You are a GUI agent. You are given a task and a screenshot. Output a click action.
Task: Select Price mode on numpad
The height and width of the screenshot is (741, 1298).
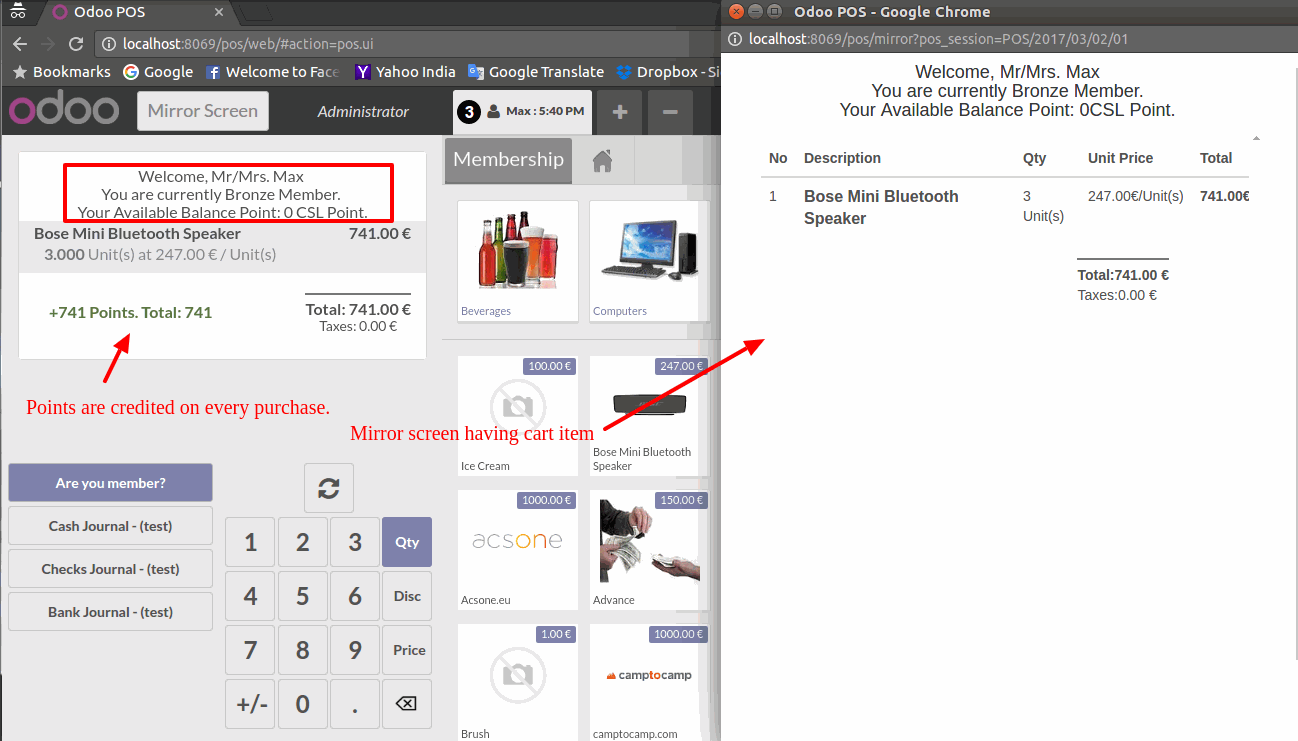pyautogui.click(x=407, y=650)
